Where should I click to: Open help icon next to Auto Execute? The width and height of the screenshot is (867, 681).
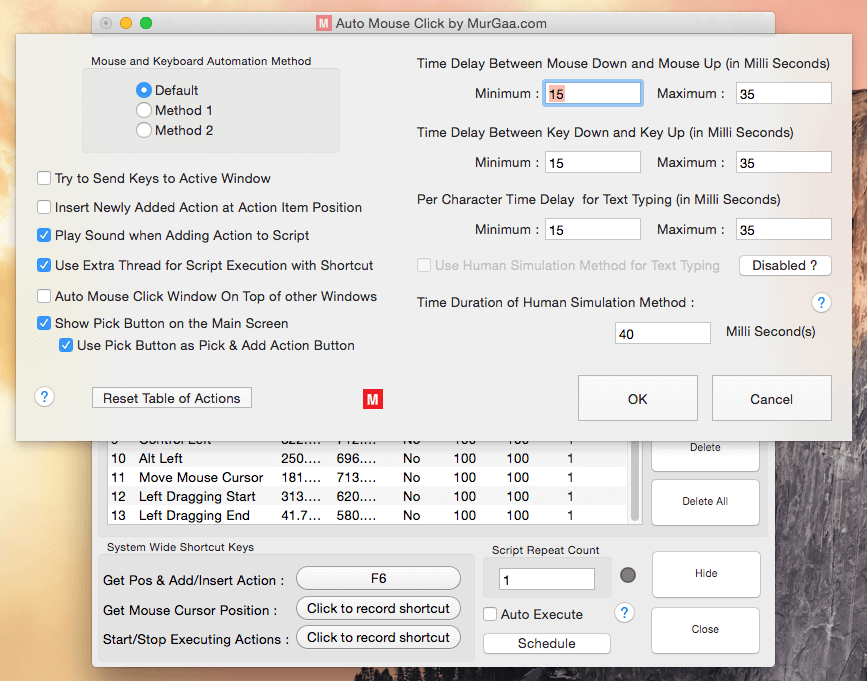pyautogui.click(x=624, y=612)
